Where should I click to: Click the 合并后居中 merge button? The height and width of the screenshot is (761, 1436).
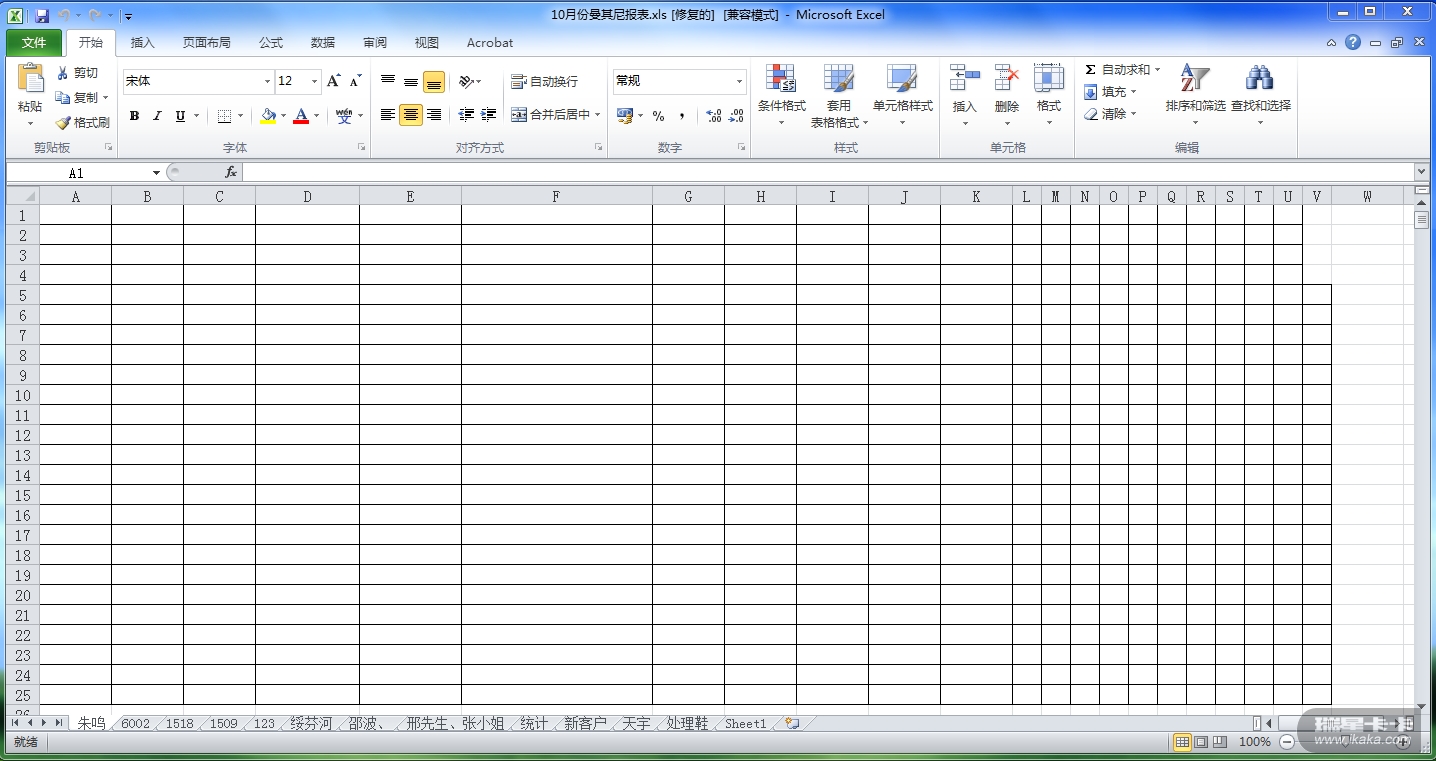(553, 115)
